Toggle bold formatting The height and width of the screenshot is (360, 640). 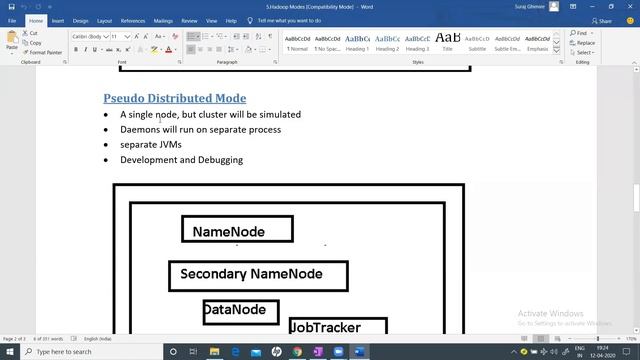(x=76, y=50)
